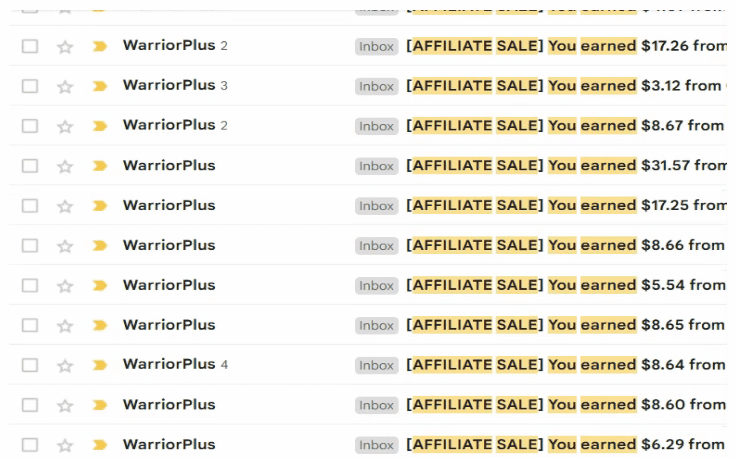
Task: Star the $17.26 affiliate sale email
Action: tap(65, 47)
